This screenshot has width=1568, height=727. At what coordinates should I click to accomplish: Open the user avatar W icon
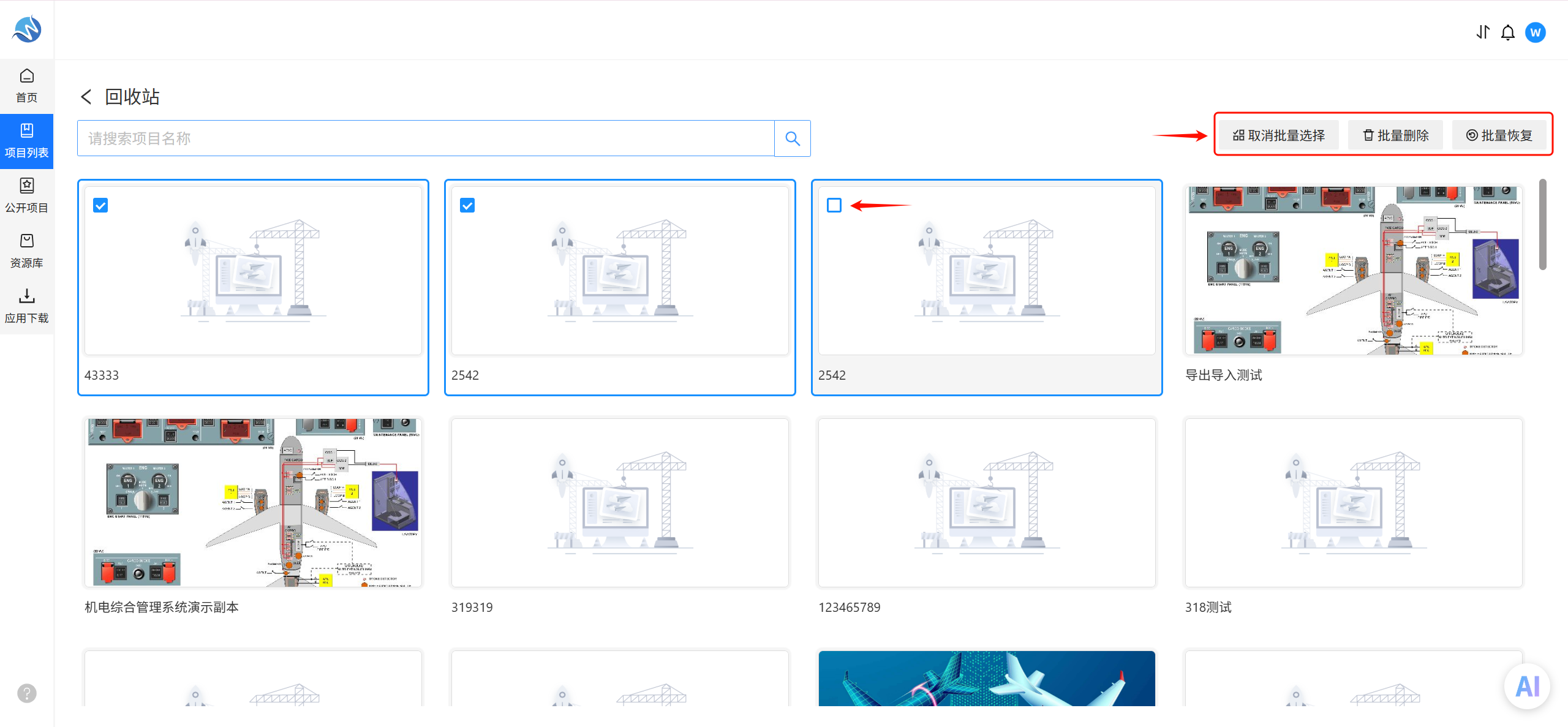pyautogui.click(x=1536, y=32)
